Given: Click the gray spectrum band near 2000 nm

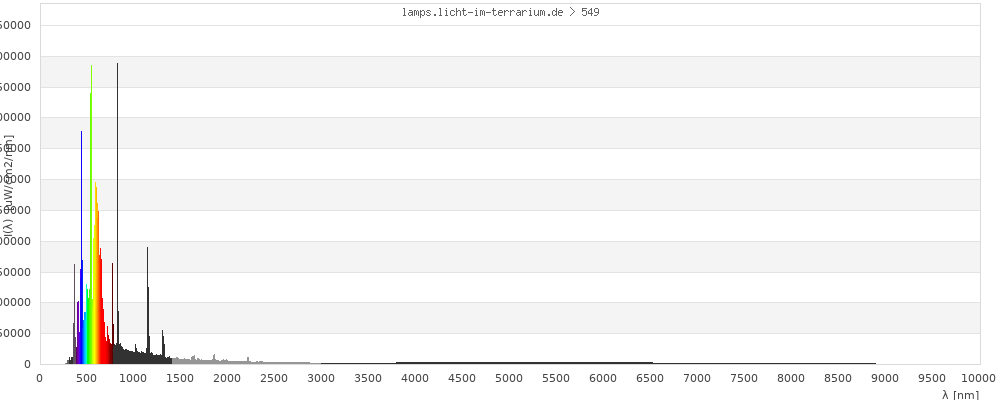Looking at the screenshot, I should tap(228, 360).
